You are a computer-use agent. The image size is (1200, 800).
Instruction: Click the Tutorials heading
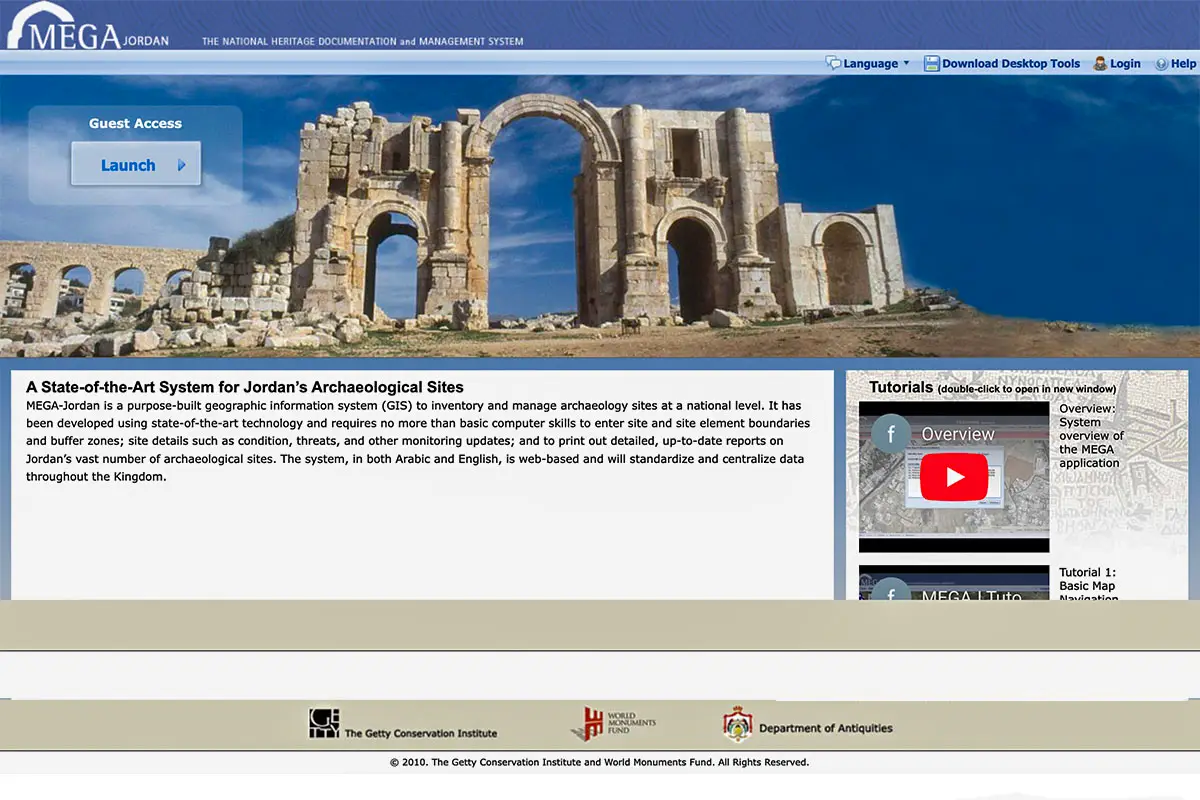pos(901,387)
